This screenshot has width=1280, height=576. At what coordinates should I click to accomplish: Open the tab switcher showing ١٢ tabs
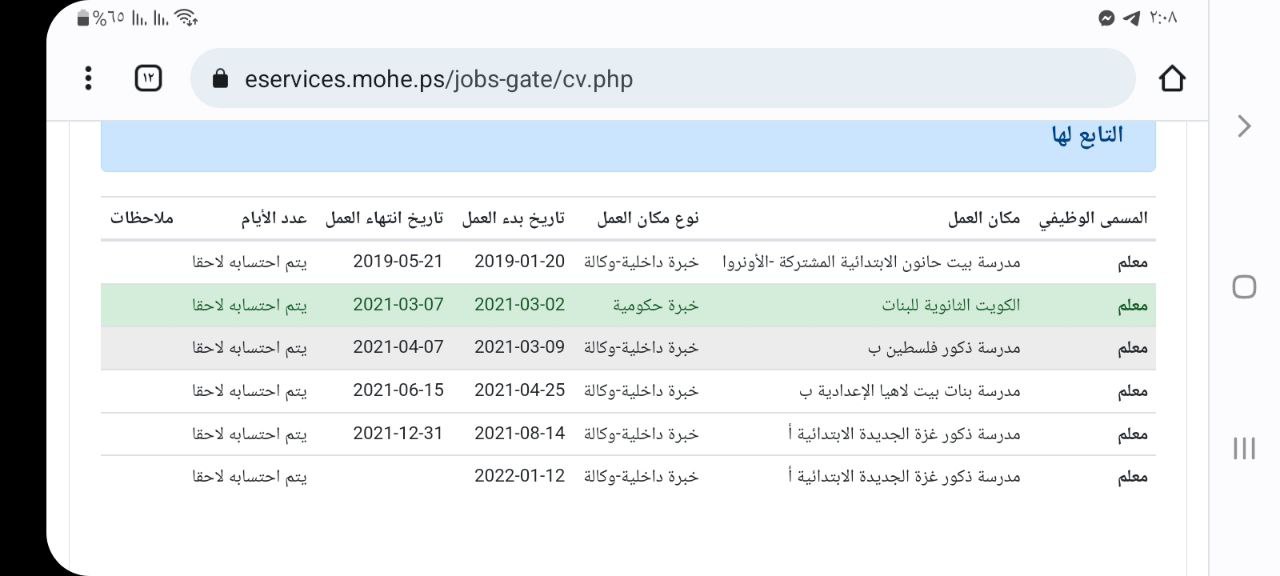coord(148,78)
